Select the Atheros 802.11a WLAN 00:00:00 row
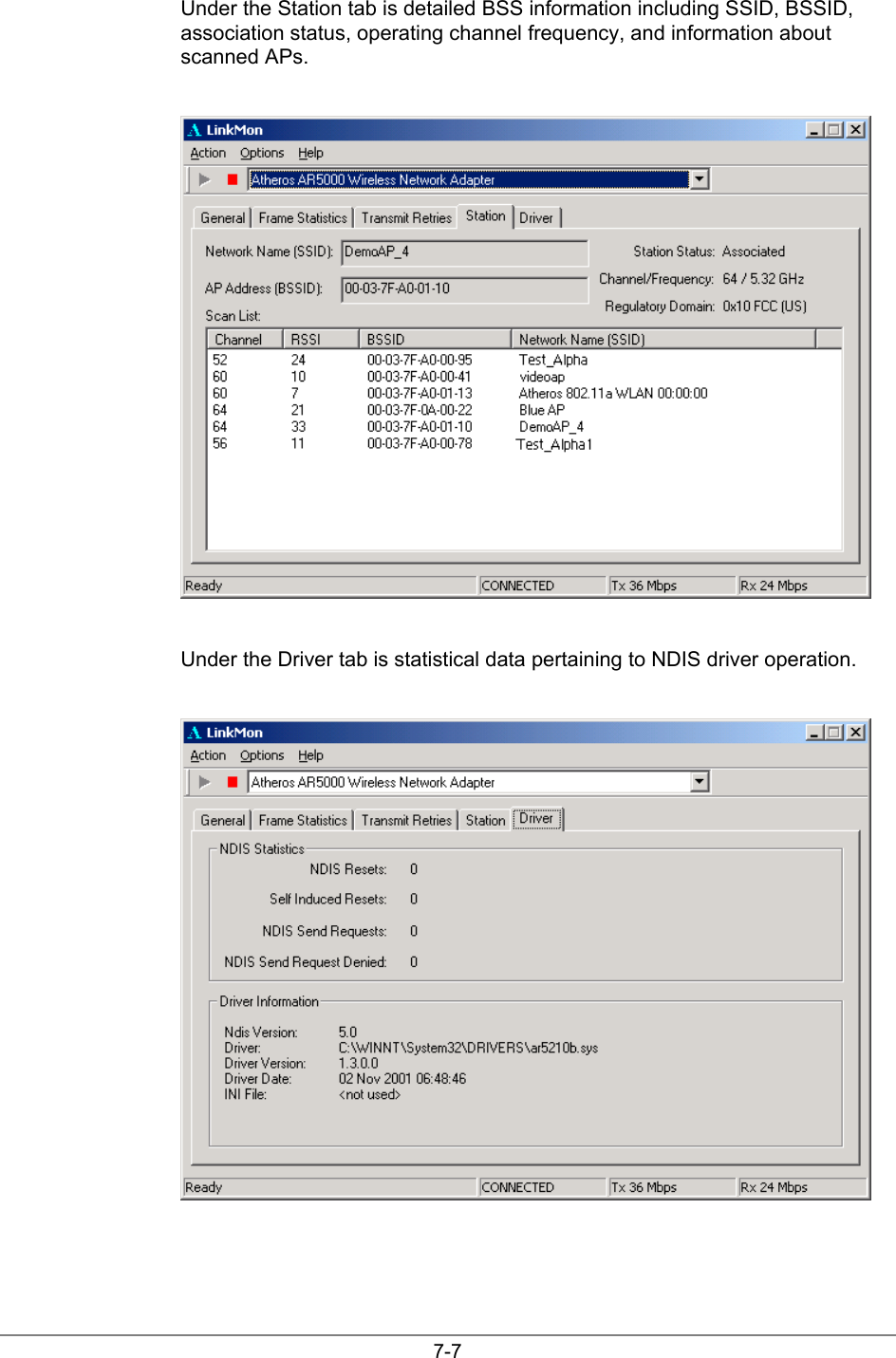Viewport: 896px width, 1358px height. (x=524, y=393)
